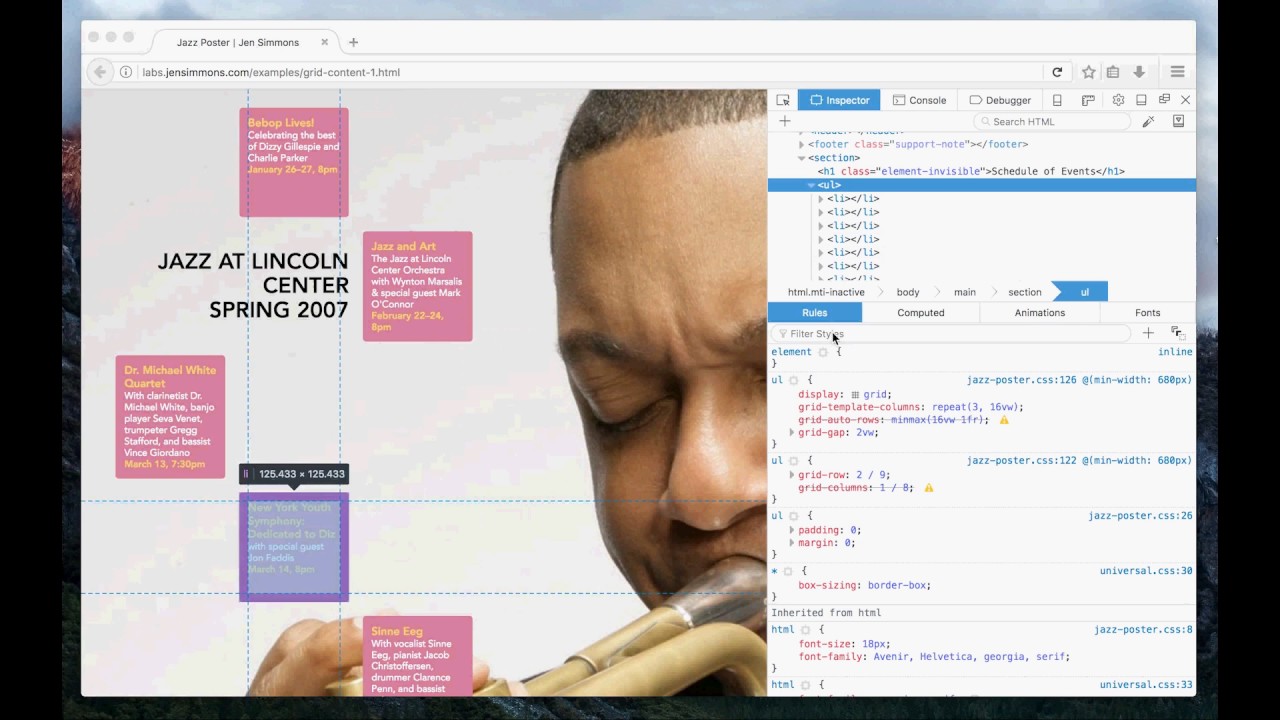Open the library/clipboard toolbar icon
Viewport: 1280px width, 720px height.
coord(1113,72)
